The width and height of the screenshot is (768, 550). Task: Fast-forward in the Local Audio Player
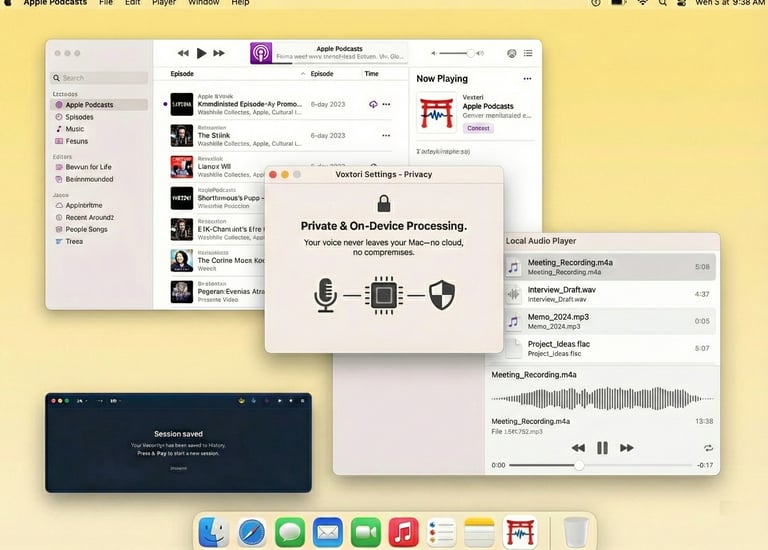point(626,448)
